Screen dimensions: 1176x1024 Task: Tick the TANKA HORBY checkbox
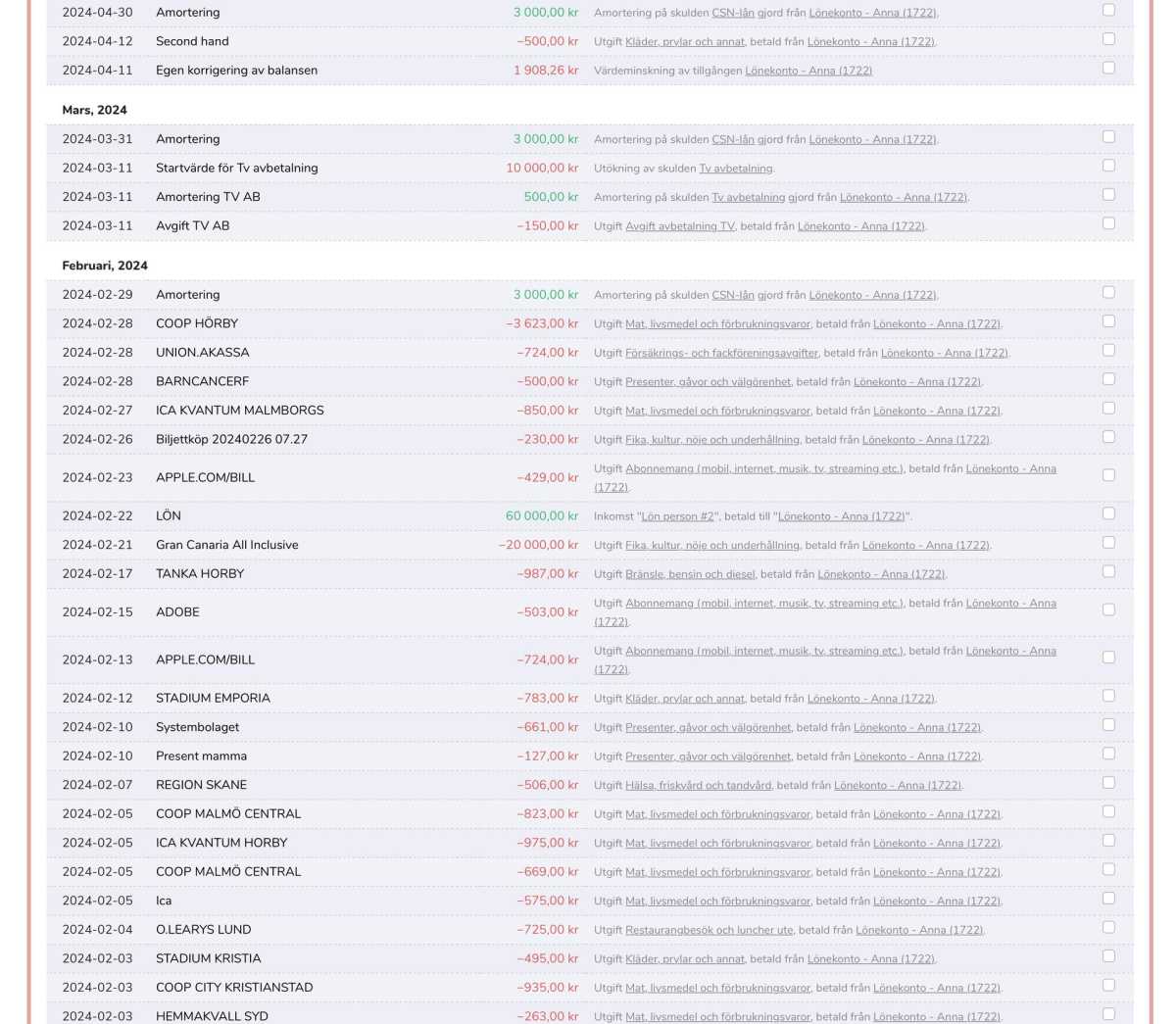1108,571
